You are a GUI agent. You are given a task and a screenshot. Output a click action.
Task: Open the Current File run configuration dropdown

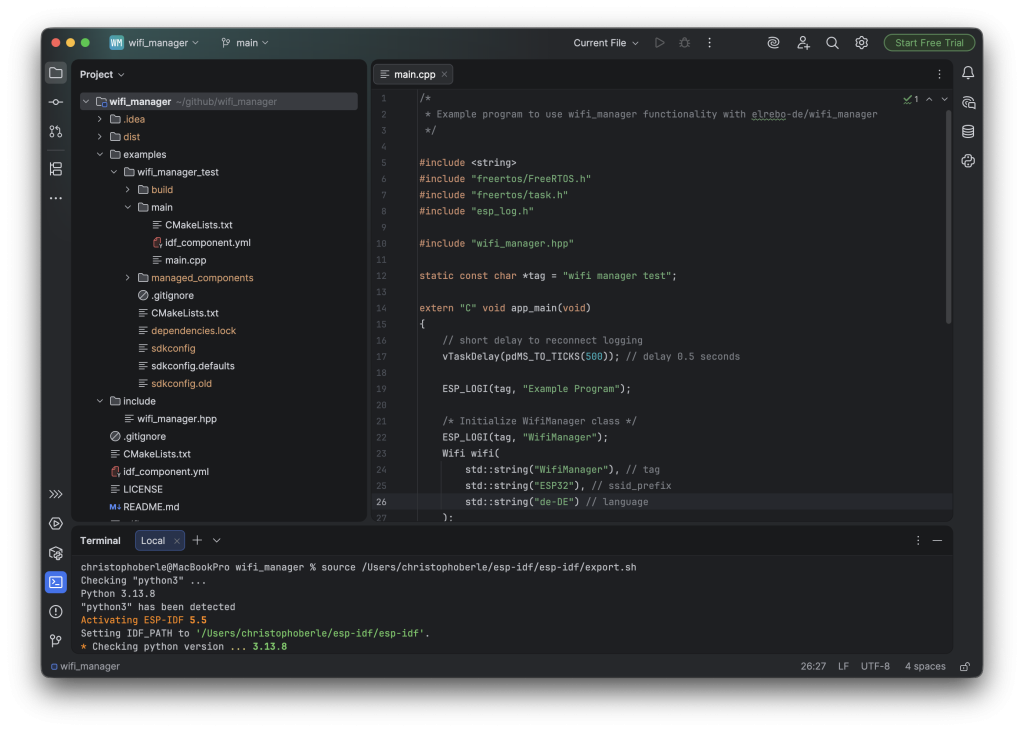pos(606,43)
